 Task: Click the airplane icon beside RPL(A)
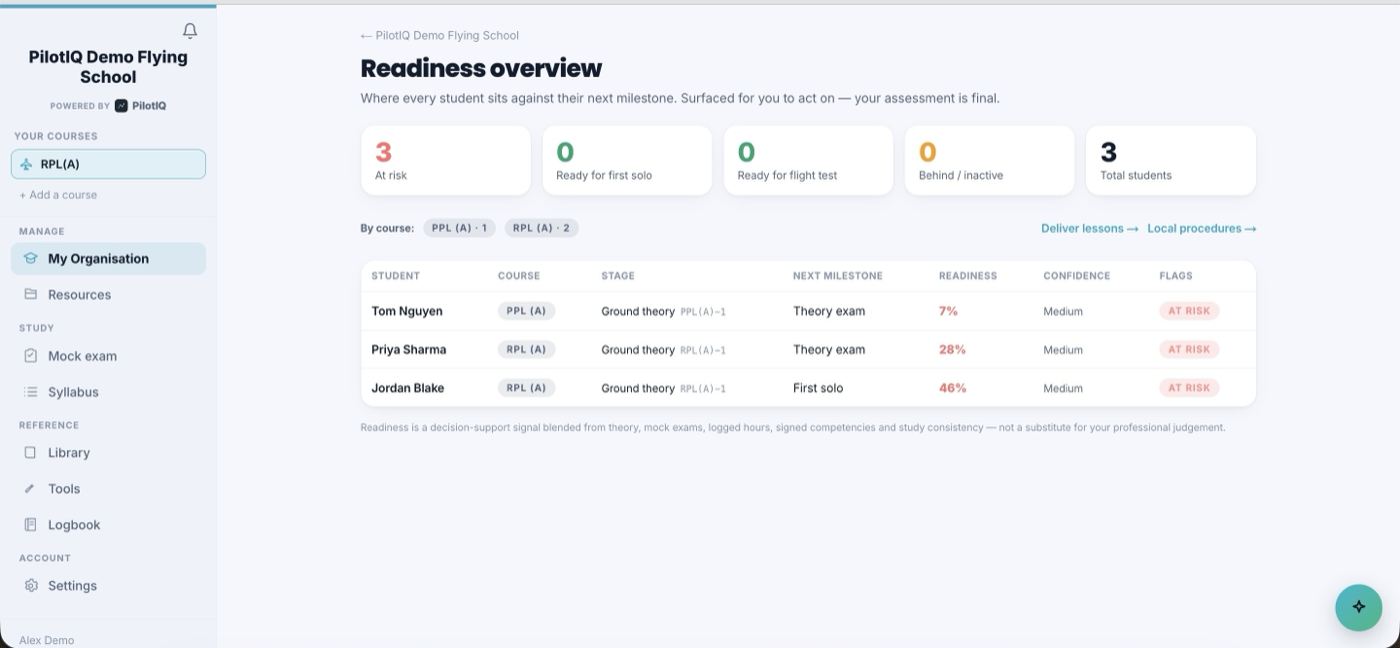point(26,165)
